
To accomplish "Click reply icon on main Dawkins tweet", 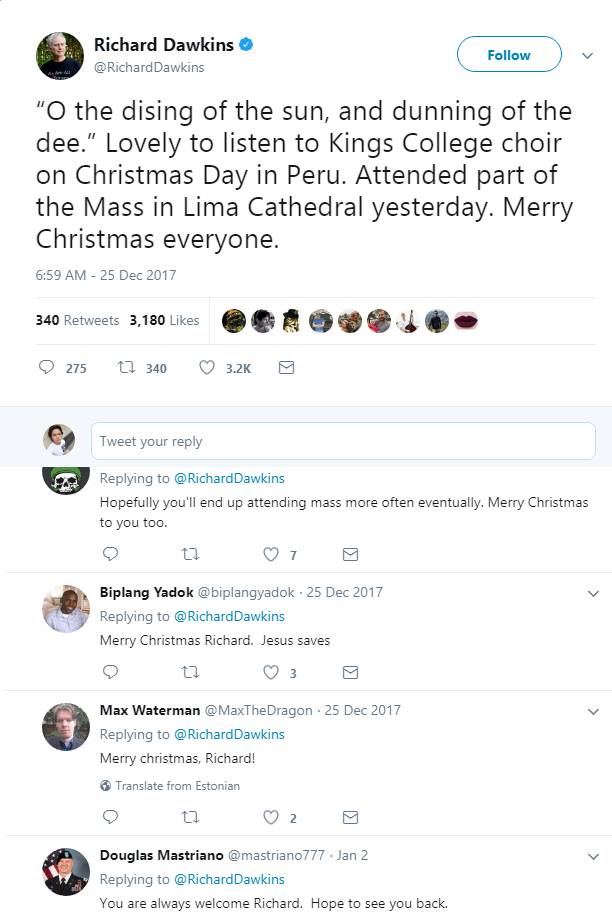I will pos(46,368).
